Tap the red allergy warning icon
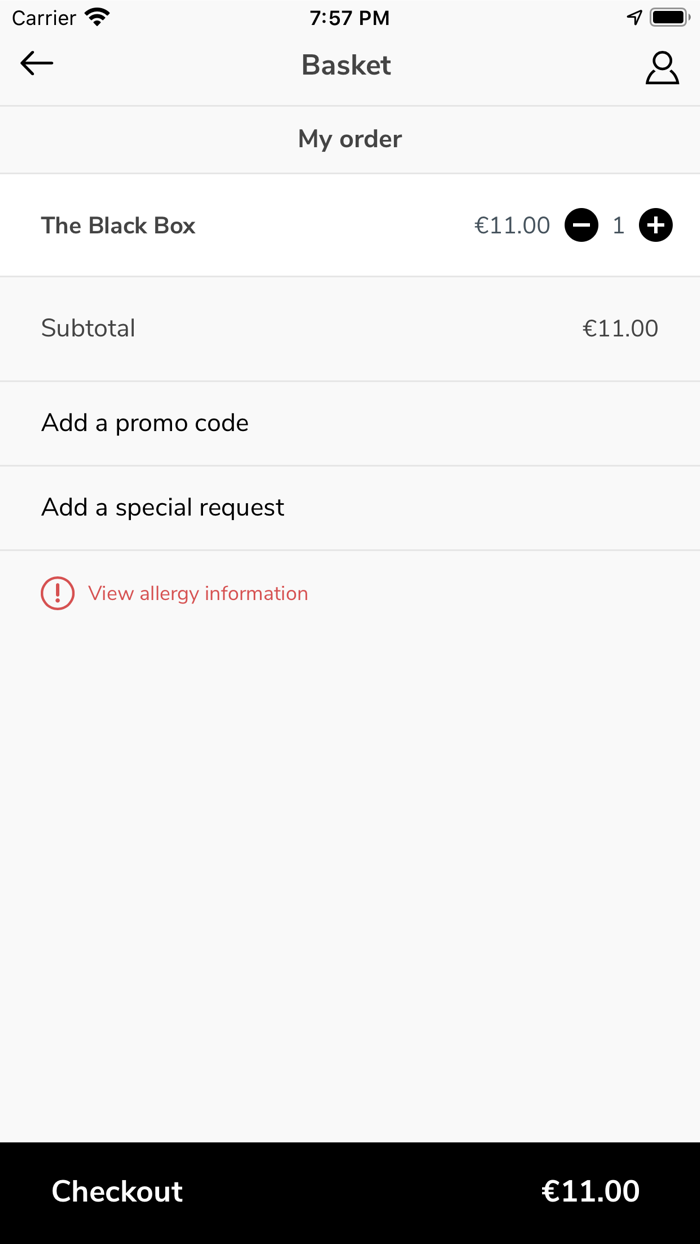The width and height of the screenshot is (700, 1244). click(x=57, y=593)
